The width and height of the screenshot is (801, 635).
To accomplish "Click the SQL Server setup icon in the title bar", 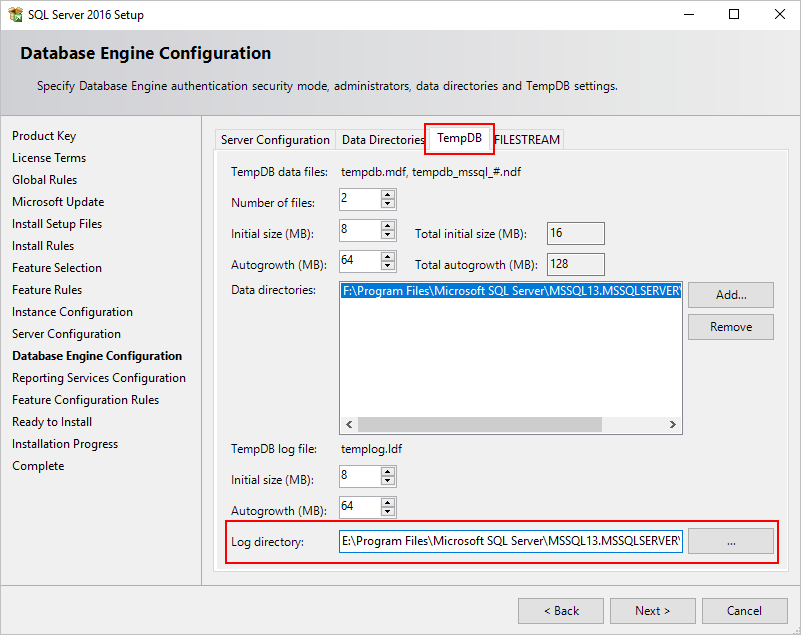I will click(x=14, y=14).
